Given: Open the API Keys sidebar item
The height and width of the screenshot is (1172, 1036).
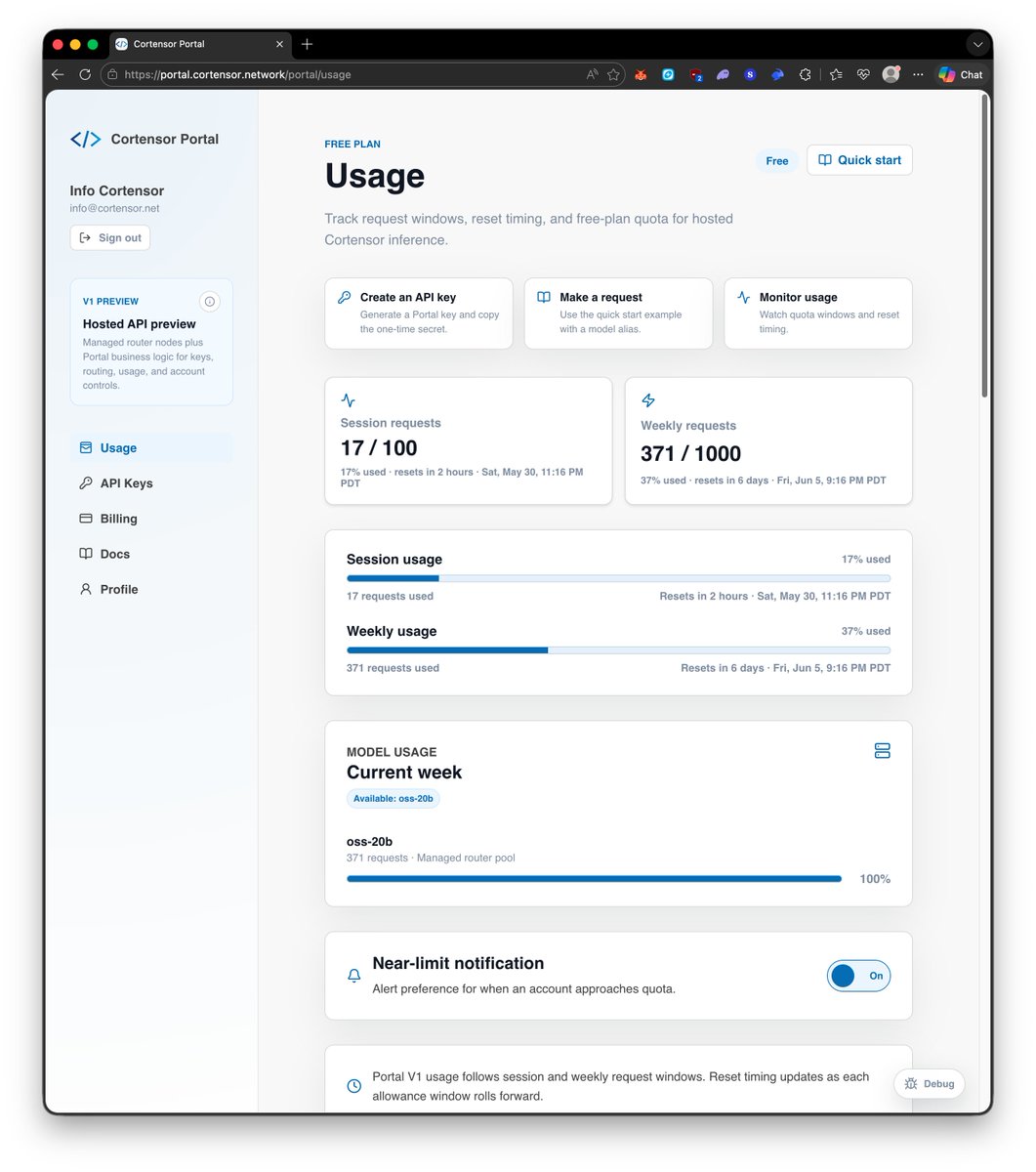Looking at the screenshot, I should click(151, 483).
